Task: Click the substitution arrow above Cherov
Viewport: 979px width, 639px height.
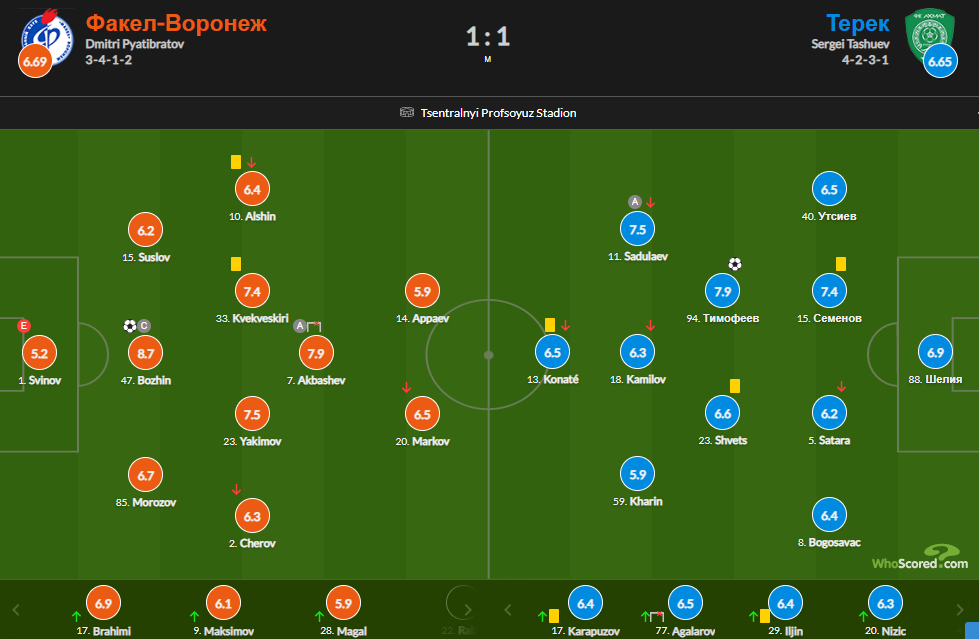Action: [236, 489]
